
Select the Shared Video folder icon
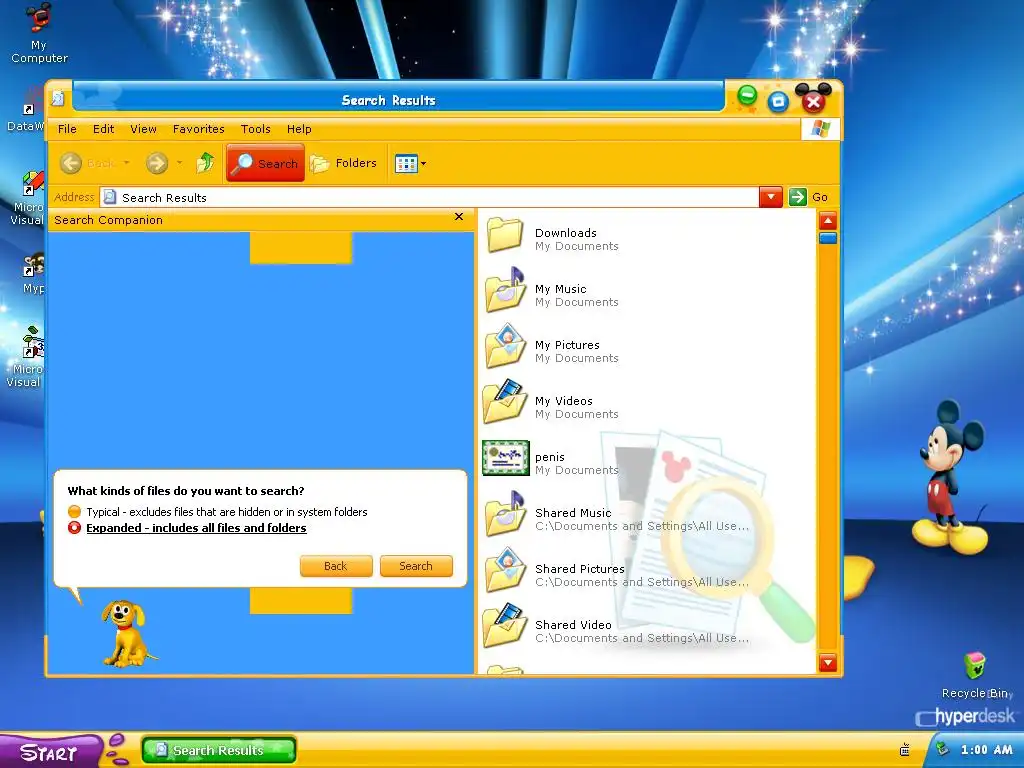505,626
